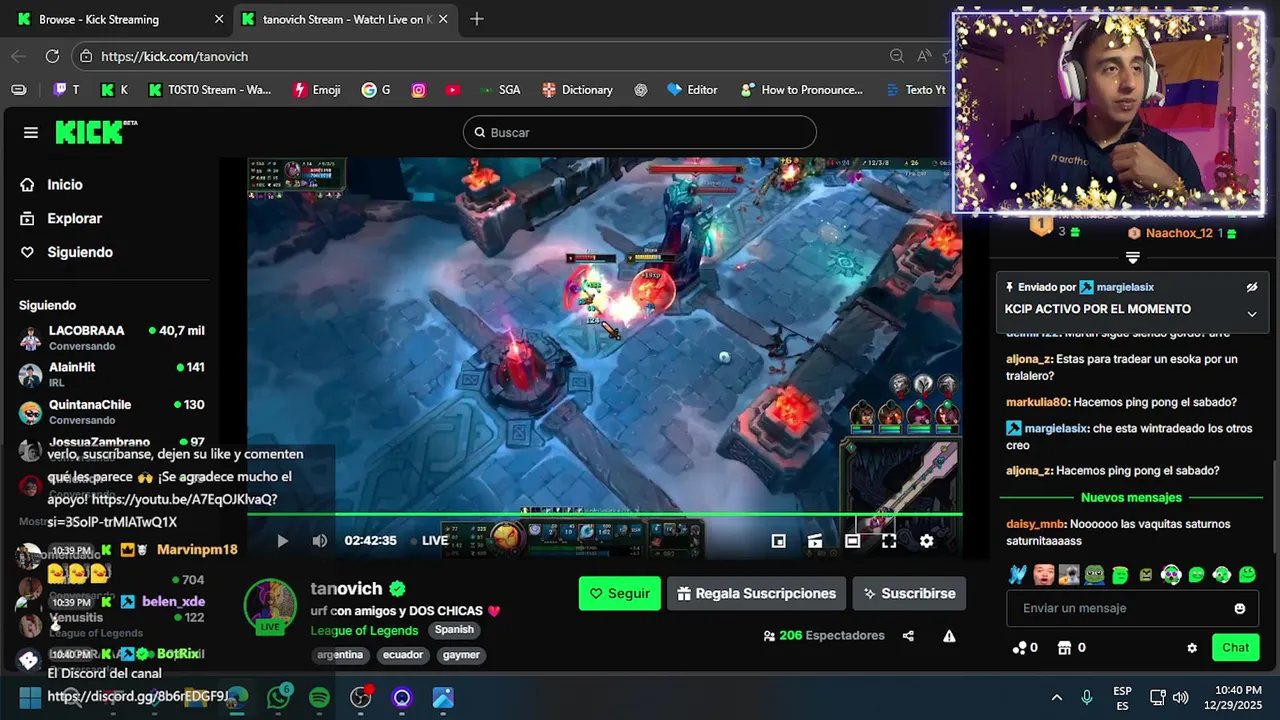The height and width of the screenshot is (720, 1280).
Task: Open Spotify from the taskbar
Action: pos(319,697)
